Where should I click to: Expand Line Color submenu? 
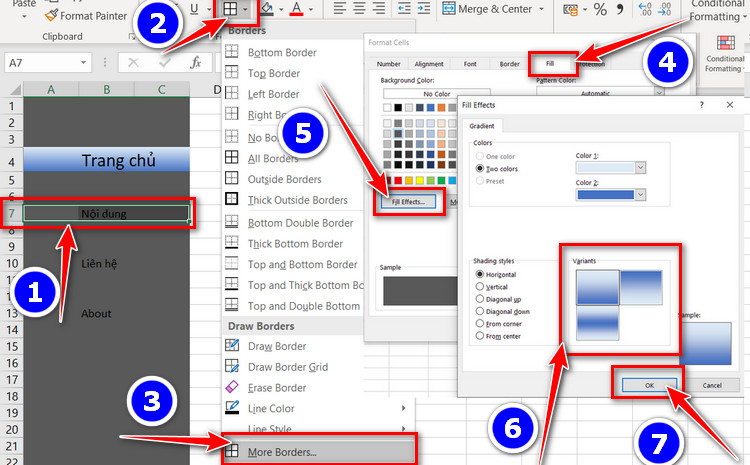pos(318,409)
